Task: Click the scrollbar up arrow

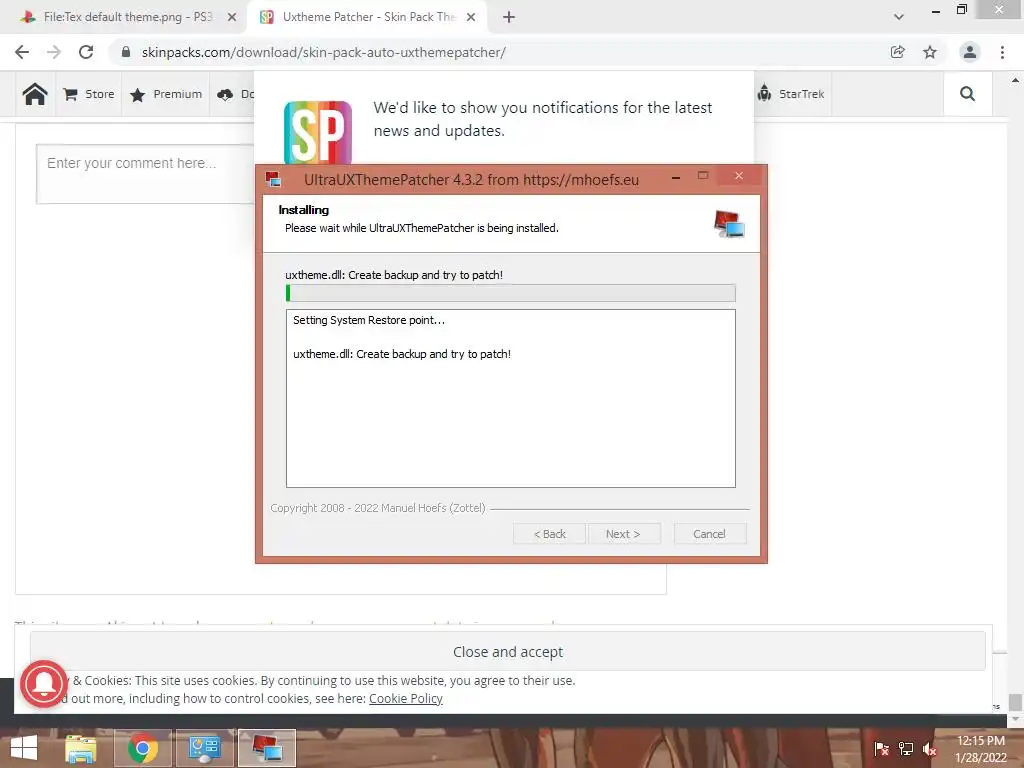Action: [1015, 80]
